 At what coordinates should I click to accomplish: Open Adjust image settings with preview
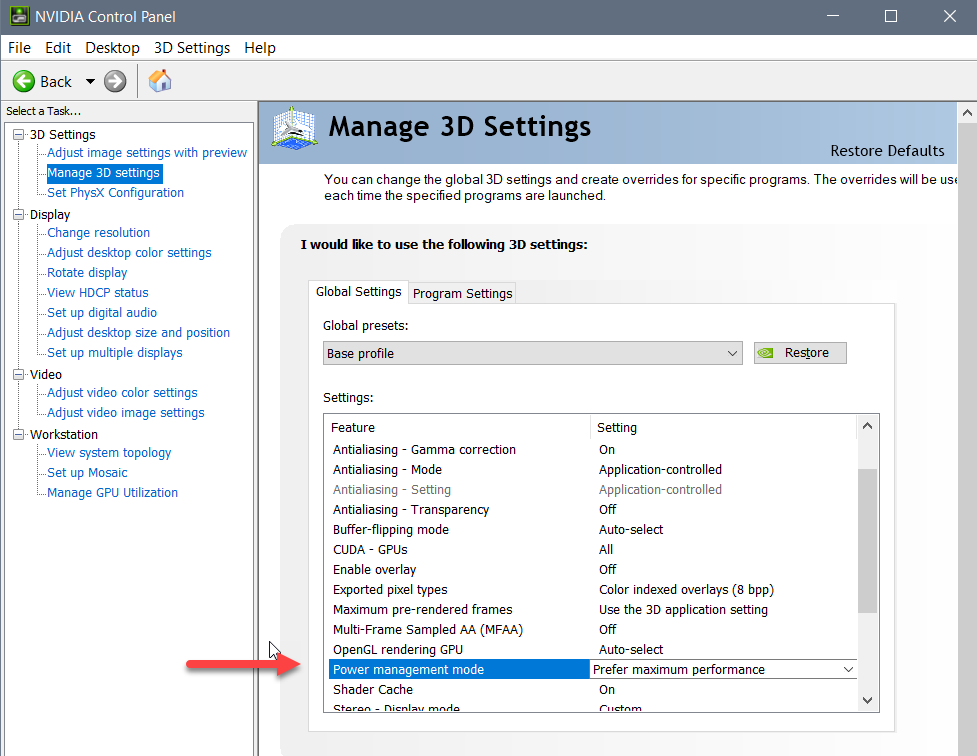pos(147,153)
